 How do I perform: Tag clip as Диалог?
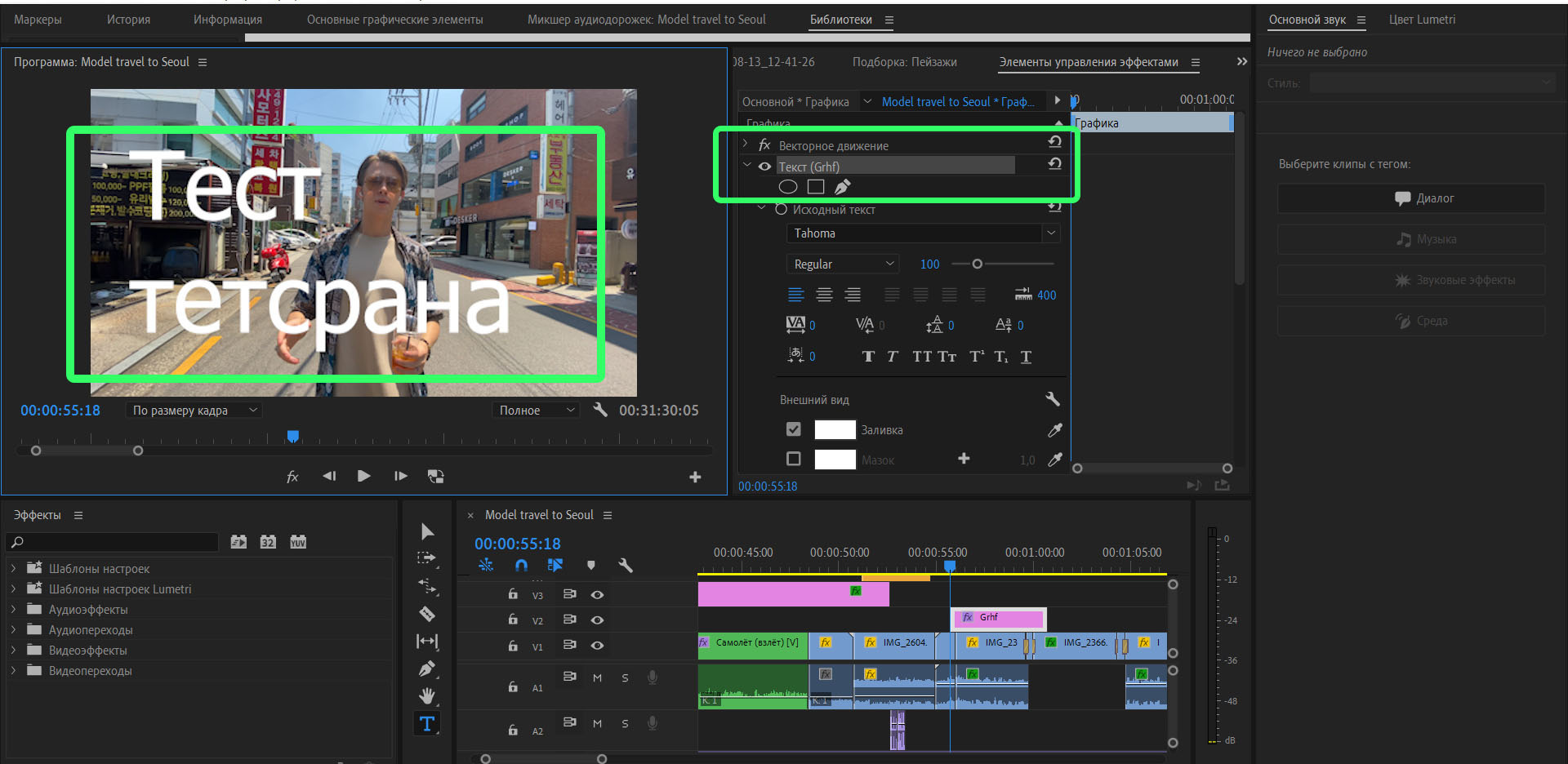pyautogui.click(x=1411, y=198)
